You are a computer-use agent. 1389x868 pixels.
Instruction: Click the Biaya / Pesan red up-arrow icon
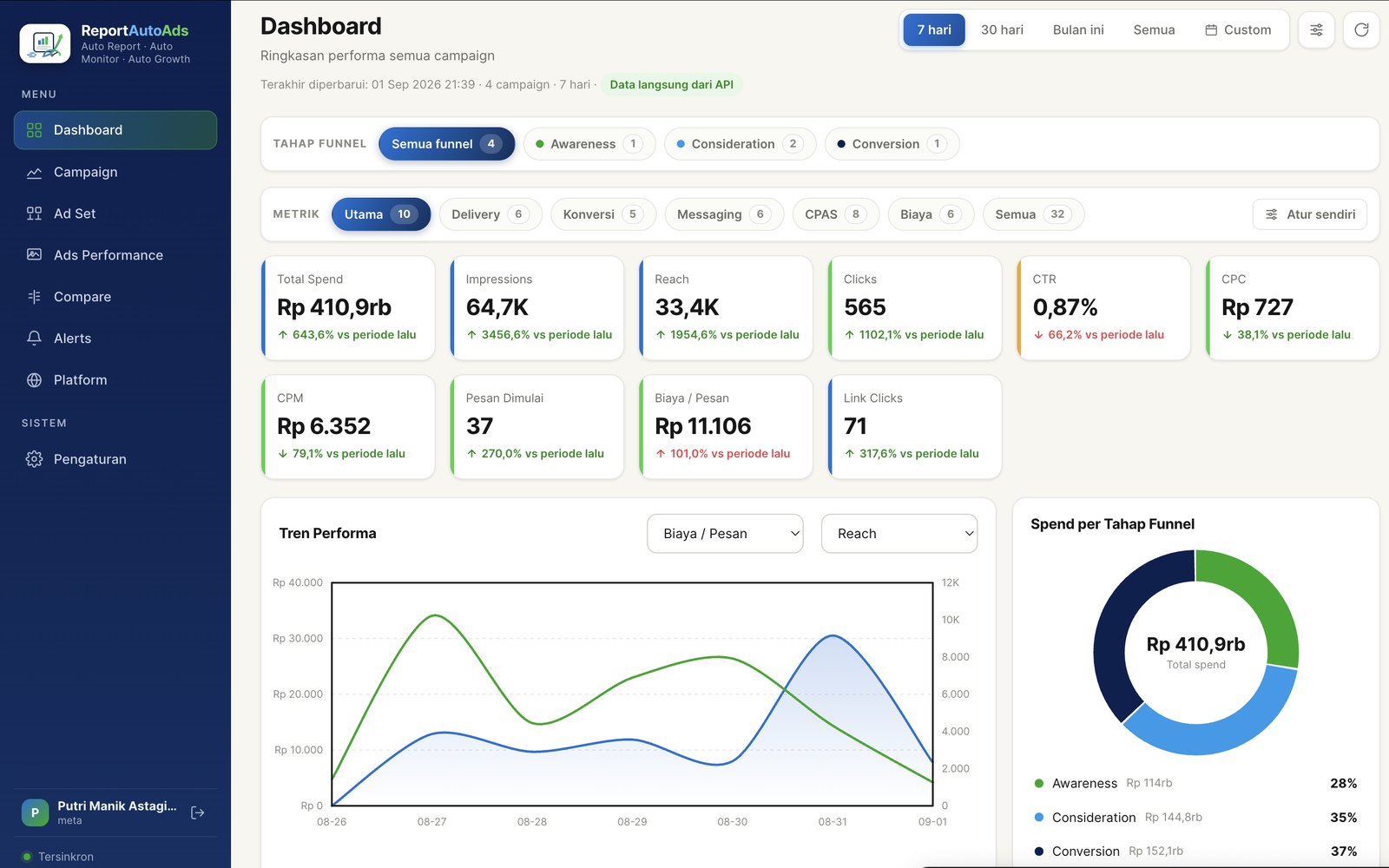(661, 453)
